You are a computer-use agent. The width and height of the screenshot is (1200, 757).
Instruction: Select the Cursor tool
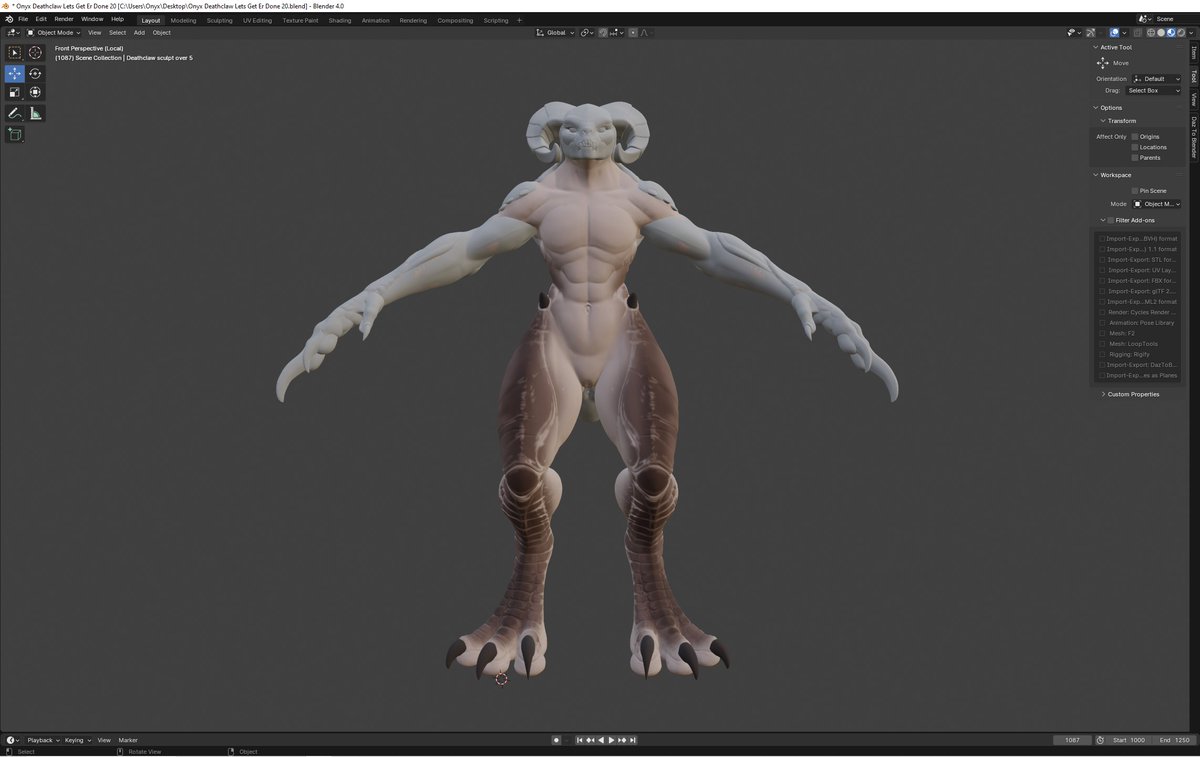(35, 52)
